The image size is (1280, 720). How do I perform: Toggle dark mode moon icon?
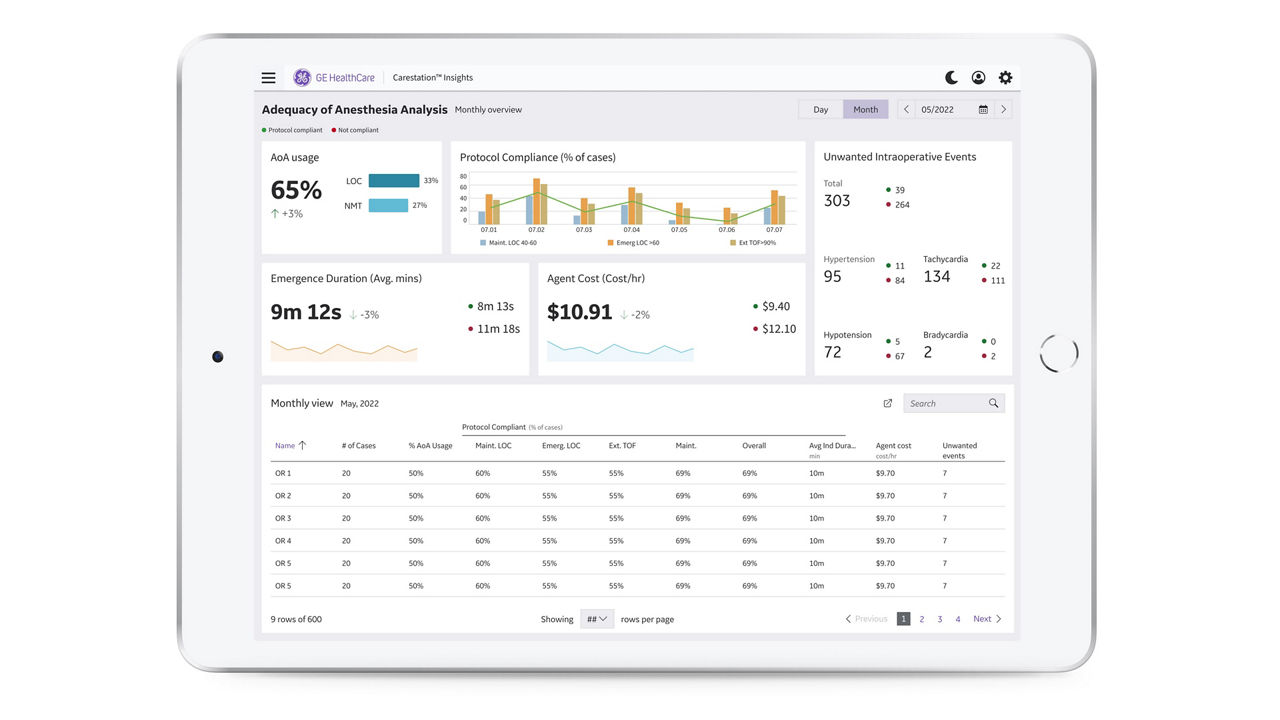click(951, 78)
